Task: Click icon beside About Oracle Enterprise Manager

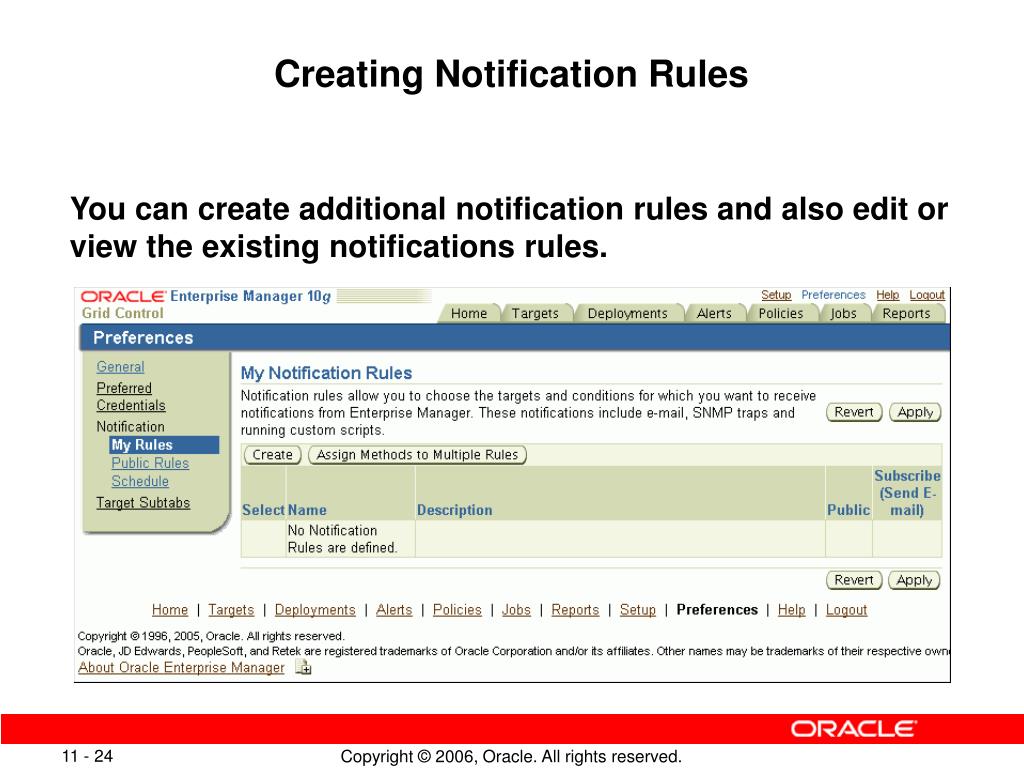Action: pos(303,667)
